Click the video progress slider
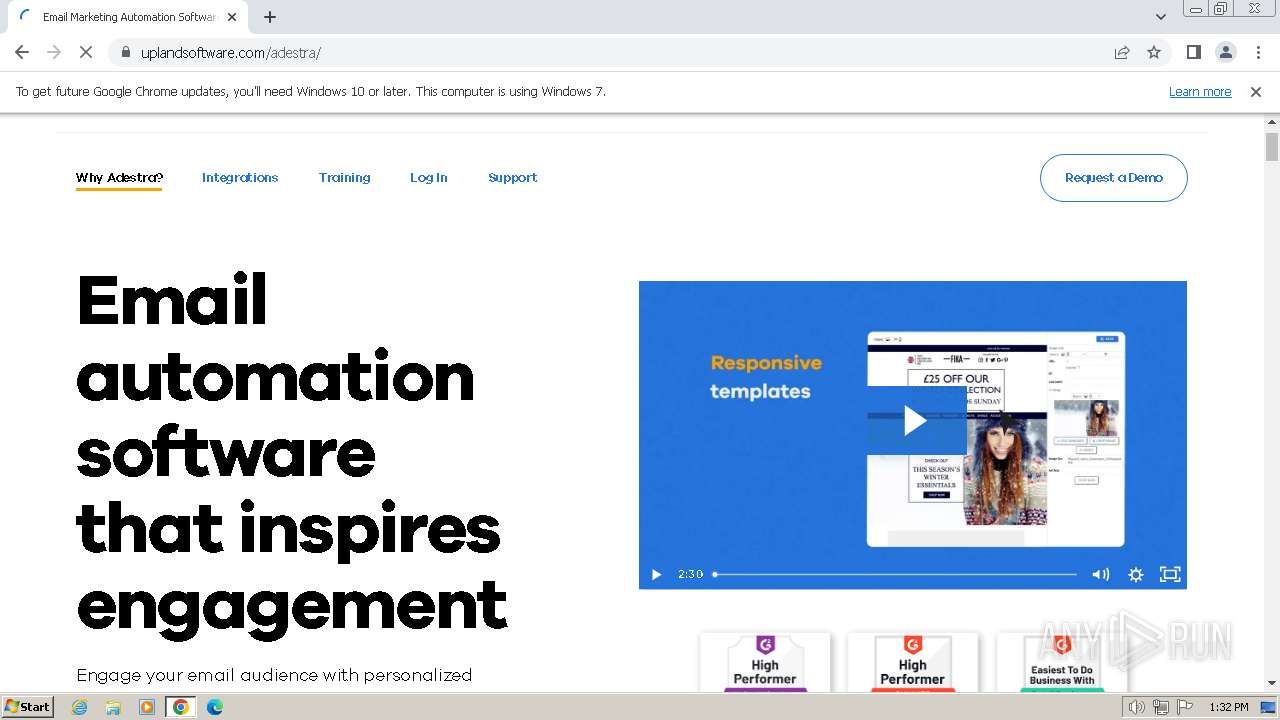The width and height of the screenshot is (1280, 720). pyautogui.click(x=895, y=574)
